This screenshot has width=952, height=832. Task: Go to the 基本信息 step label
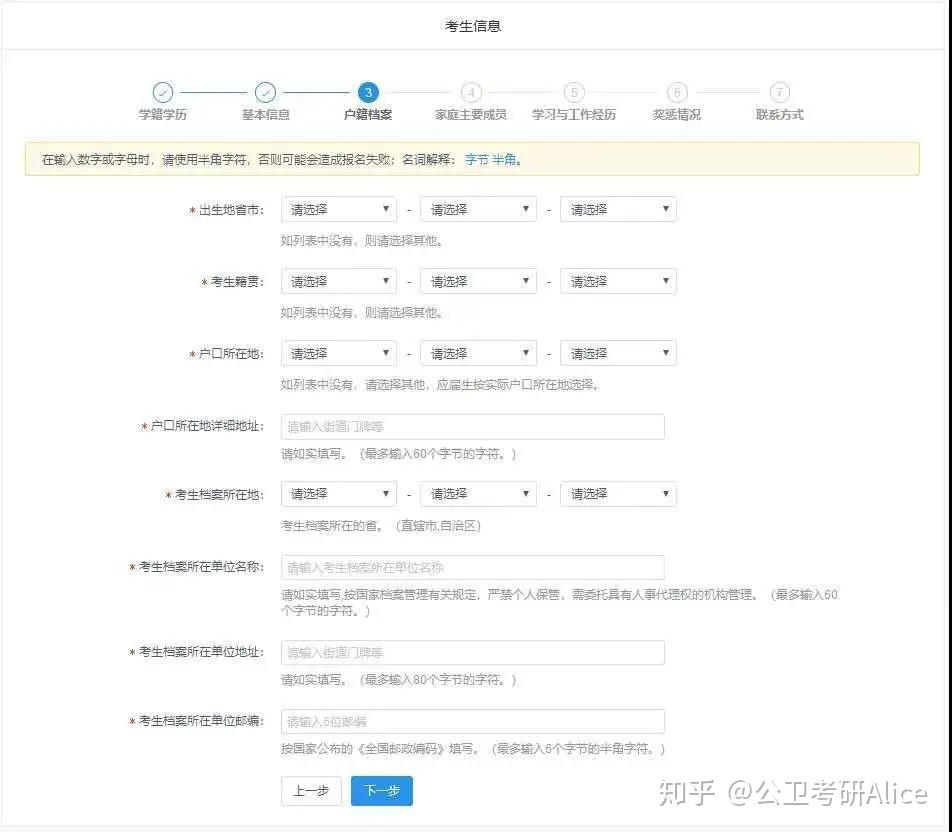[265, 114]
